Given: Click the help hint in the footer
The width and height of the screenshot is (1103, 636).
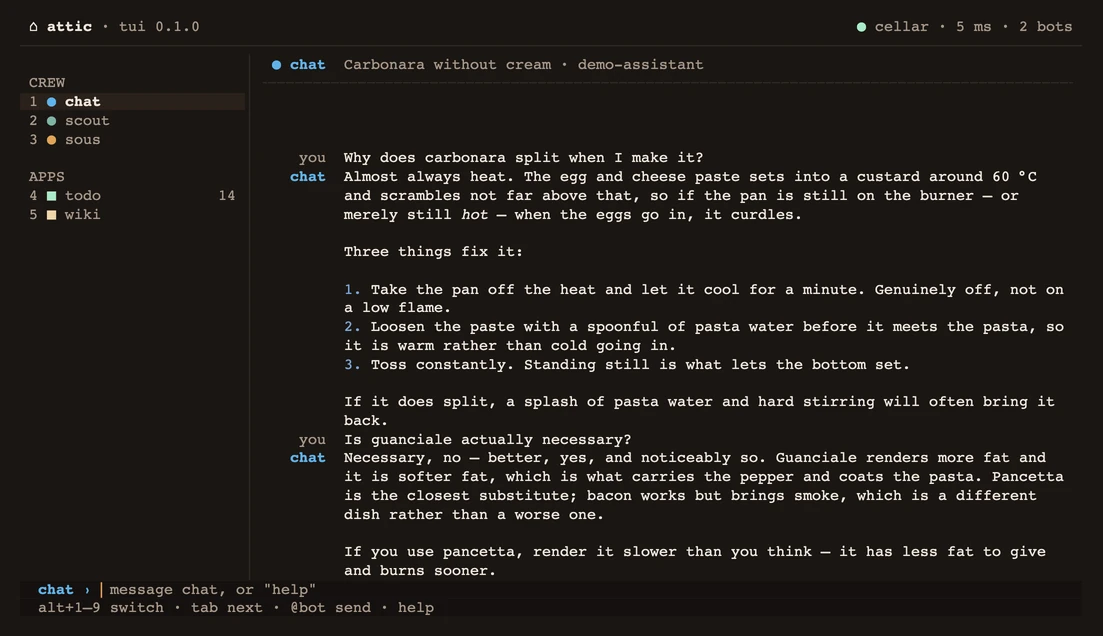Looking at the screenshot, I should click(416, 608).
